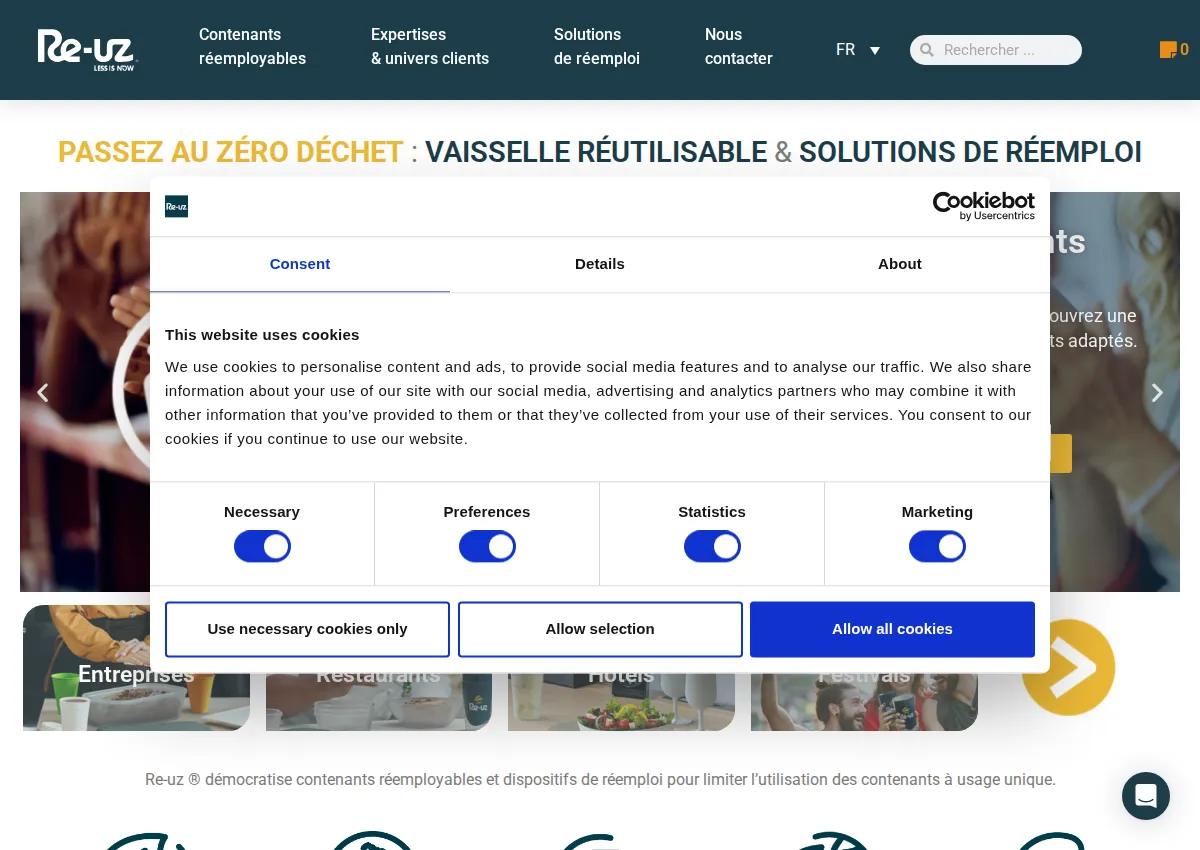Image resolution: width=1200 pixels, height=850 pixels.
Task: Switch to the About tab
Action: click(x=900, y=264)
